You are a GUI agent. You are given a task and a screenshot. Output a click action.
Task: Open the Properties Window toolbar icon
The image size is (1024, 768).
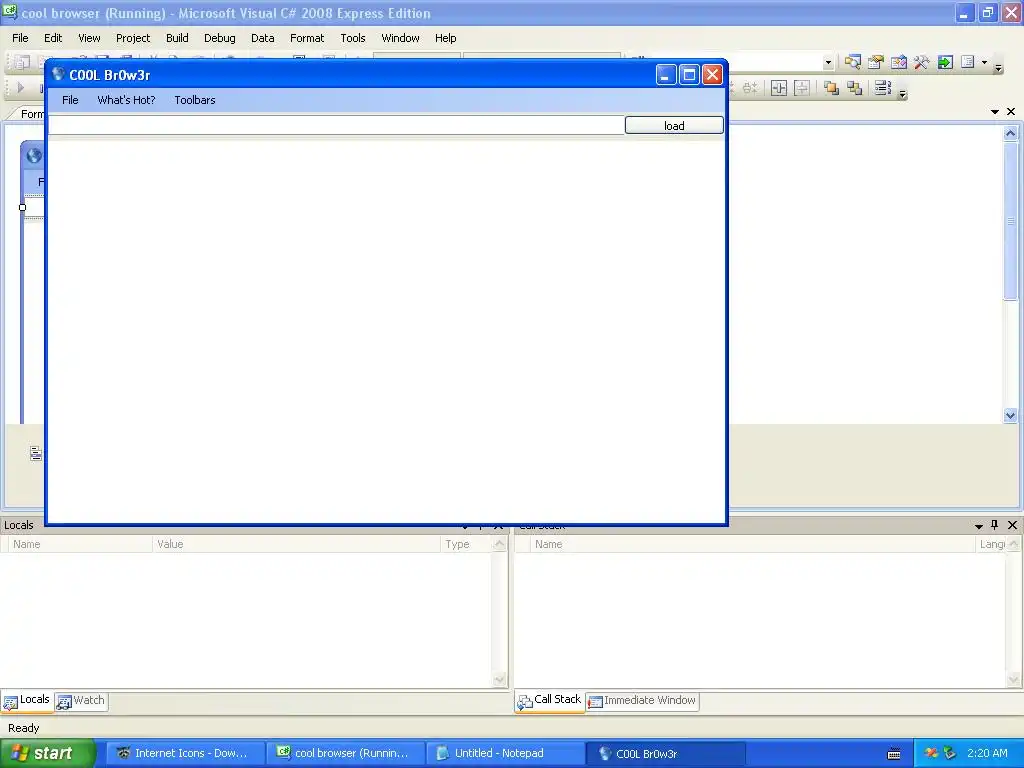(876, 62)
